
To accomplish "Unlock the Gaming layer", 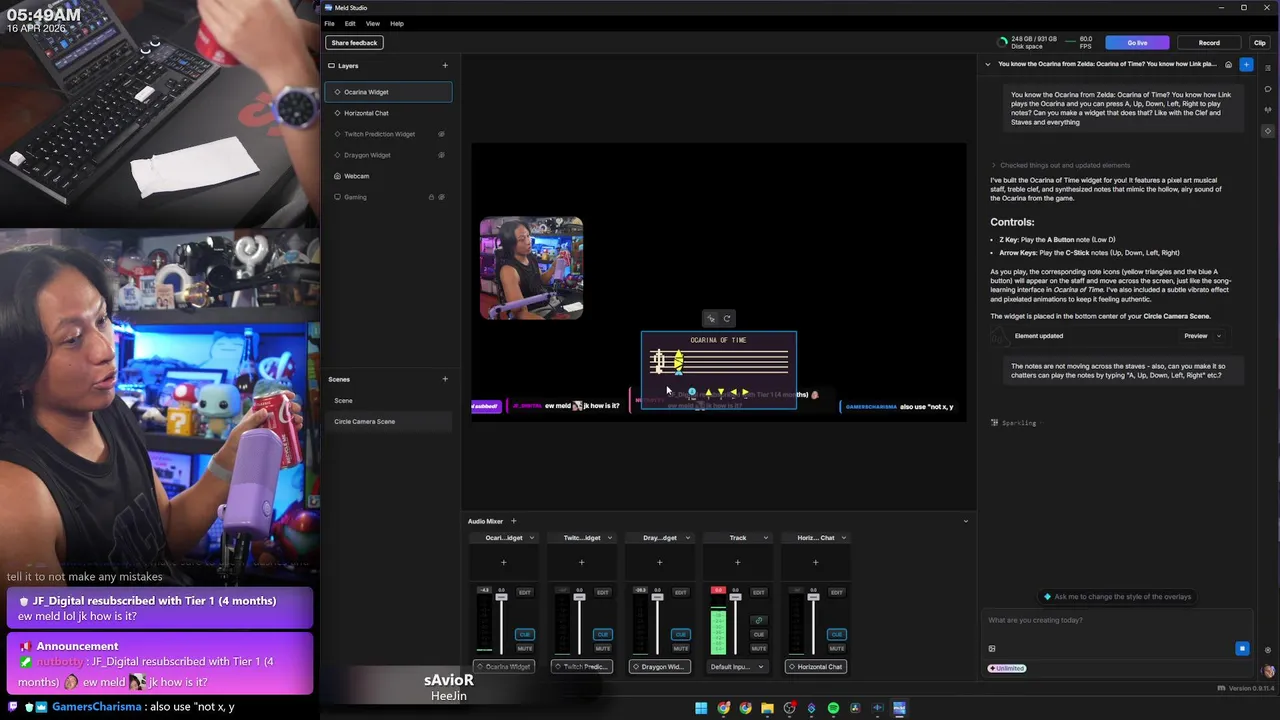I will 431,197.
